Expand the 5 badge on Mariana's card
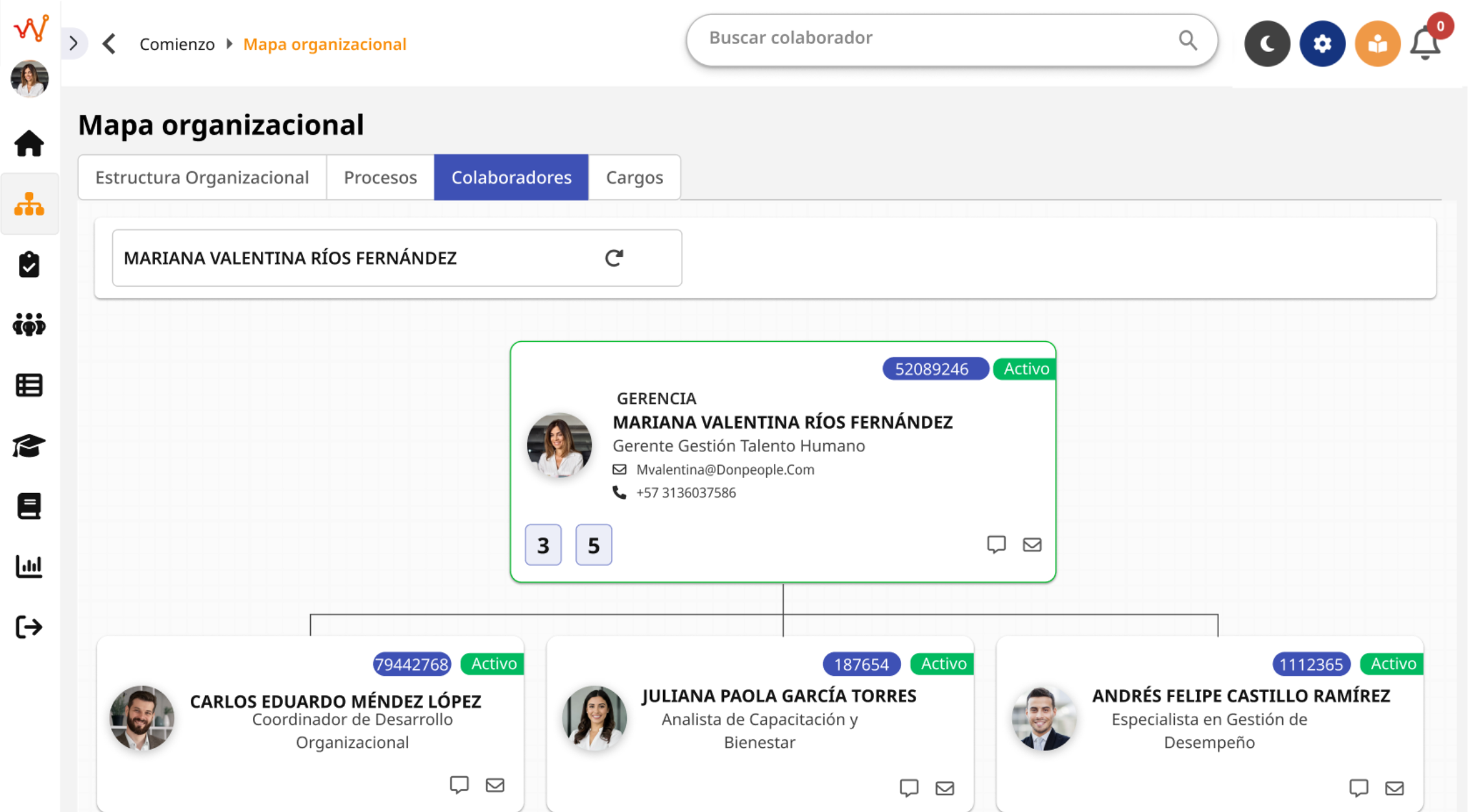 593,545
